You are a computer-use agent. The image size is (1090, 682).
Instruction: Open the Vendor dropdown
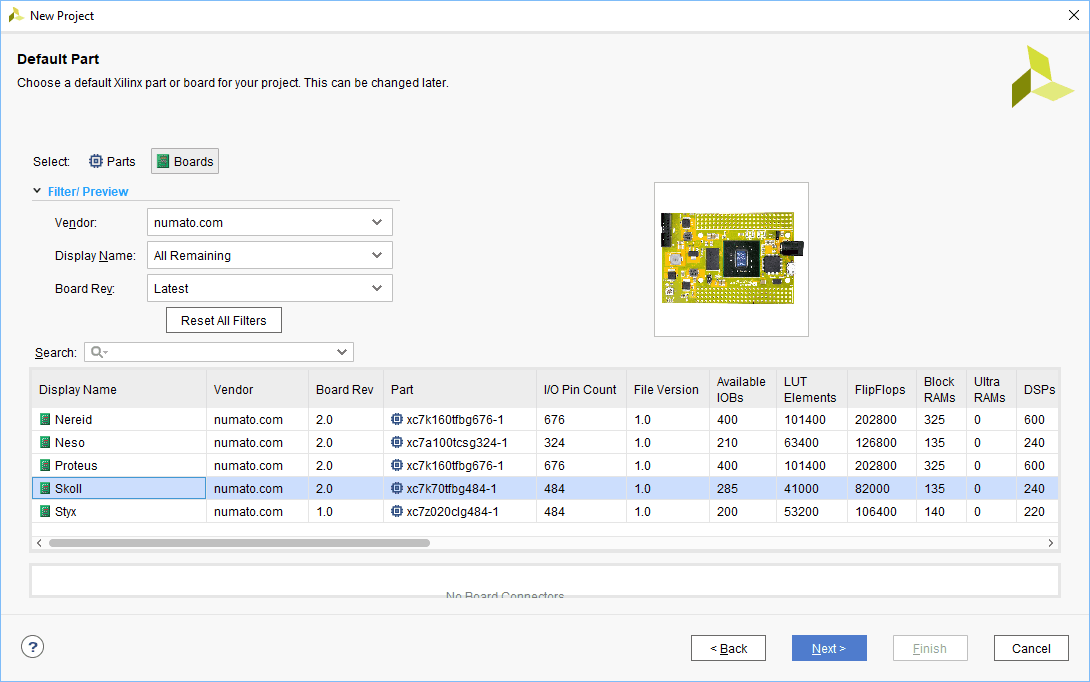click(269, 222)
